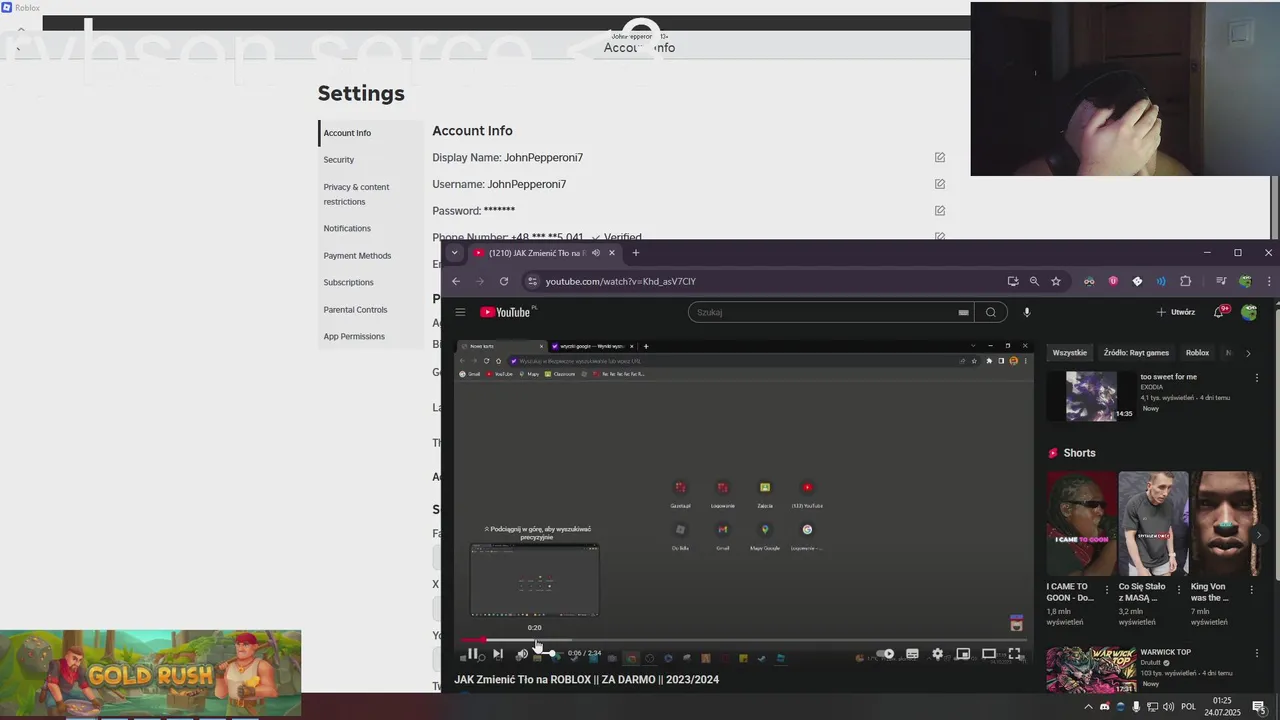The width and height of the screenshot is (1280, 720).
Task: Select the Wszystkie filter chip
Action: pos(1069,353)
